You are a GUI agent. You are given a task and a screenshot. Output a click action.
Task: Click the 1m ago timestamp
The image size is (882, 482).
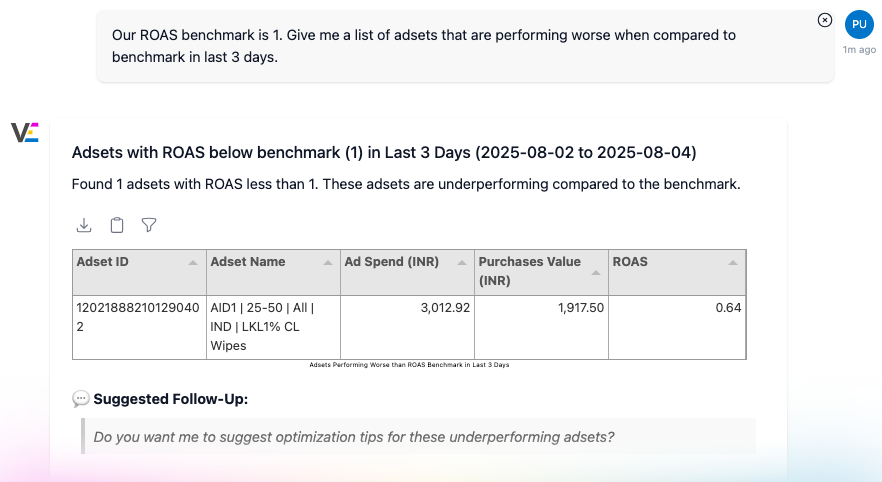click(859, 49)
